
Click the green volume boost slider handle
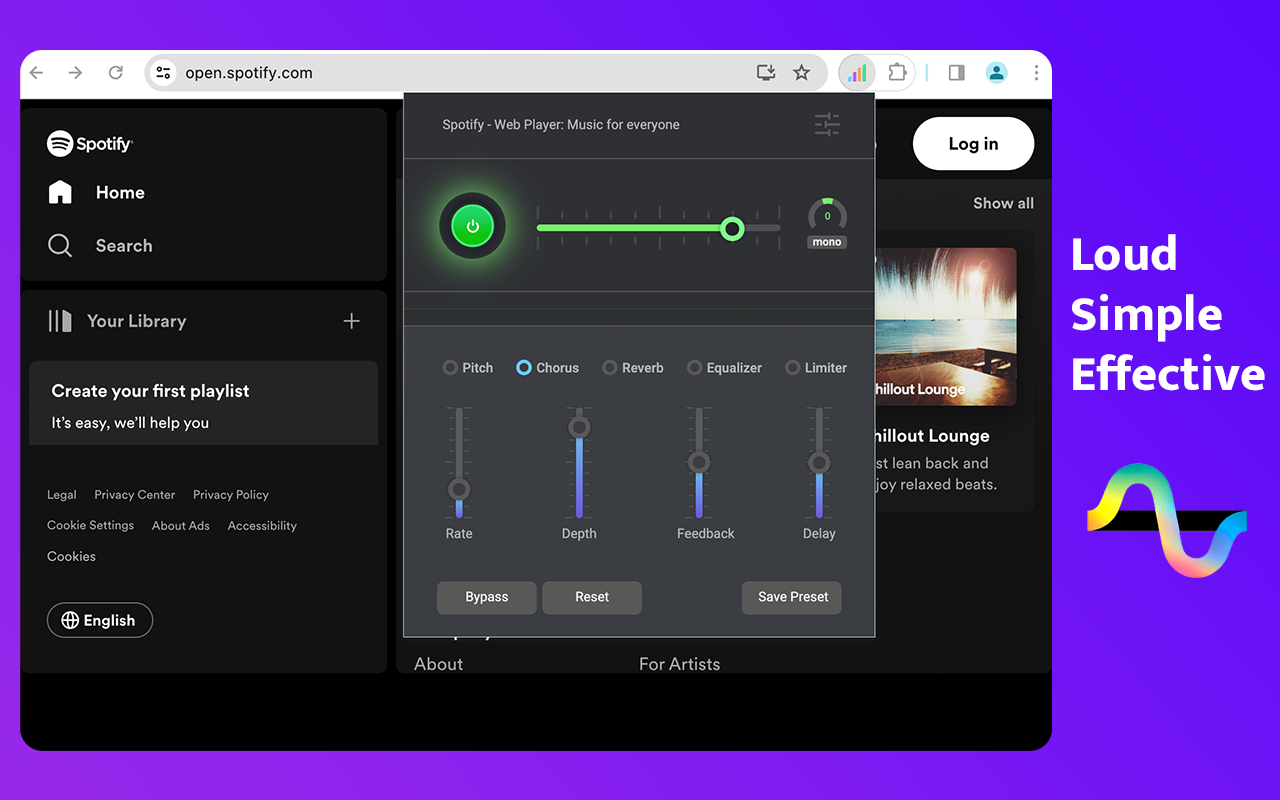733,229
